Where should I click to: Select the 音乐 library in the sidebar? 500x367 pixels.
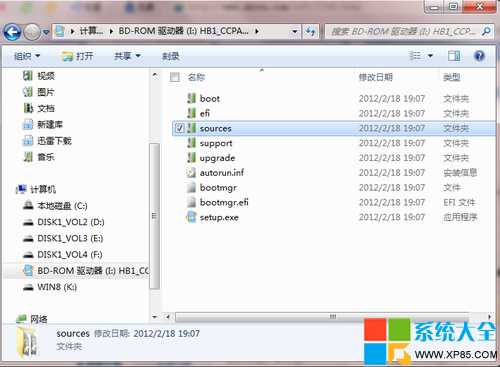click(x=39, y=157)
